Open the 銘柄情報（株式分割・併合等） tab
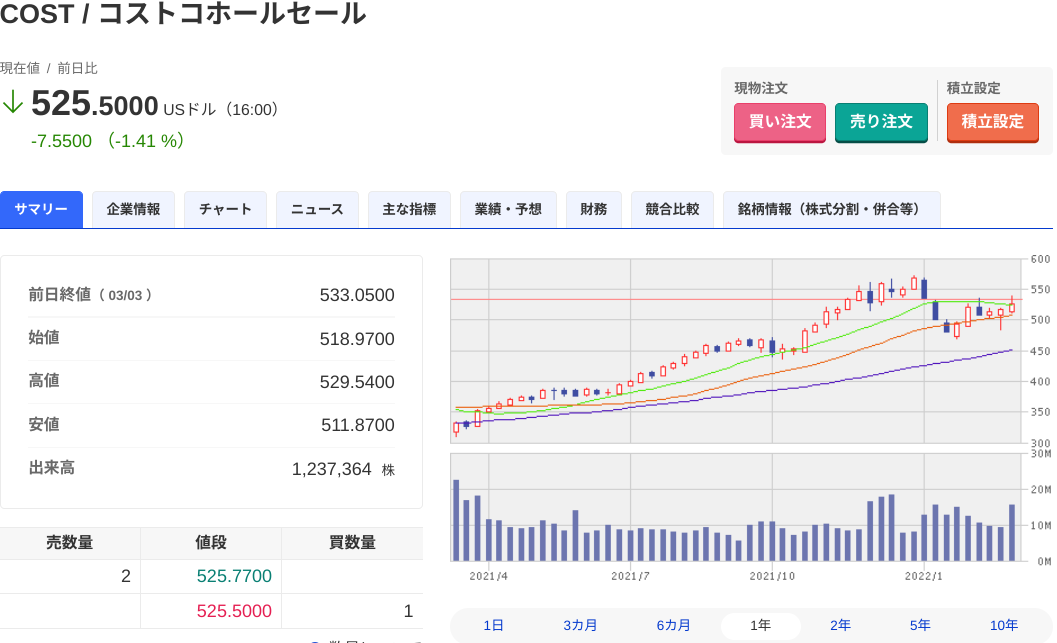Screen dimensions: 1057x643 831,210
